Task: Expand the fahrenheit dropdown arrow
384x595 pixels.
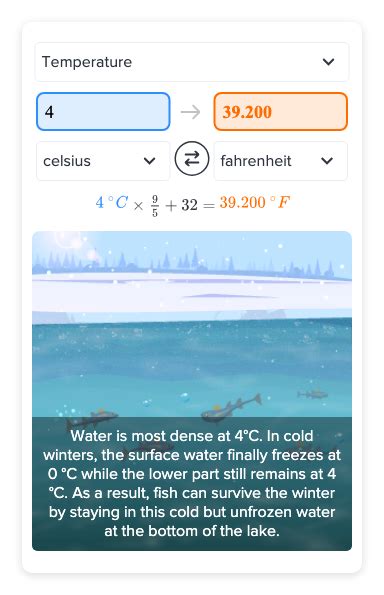Action: click(x=327, y=161)
